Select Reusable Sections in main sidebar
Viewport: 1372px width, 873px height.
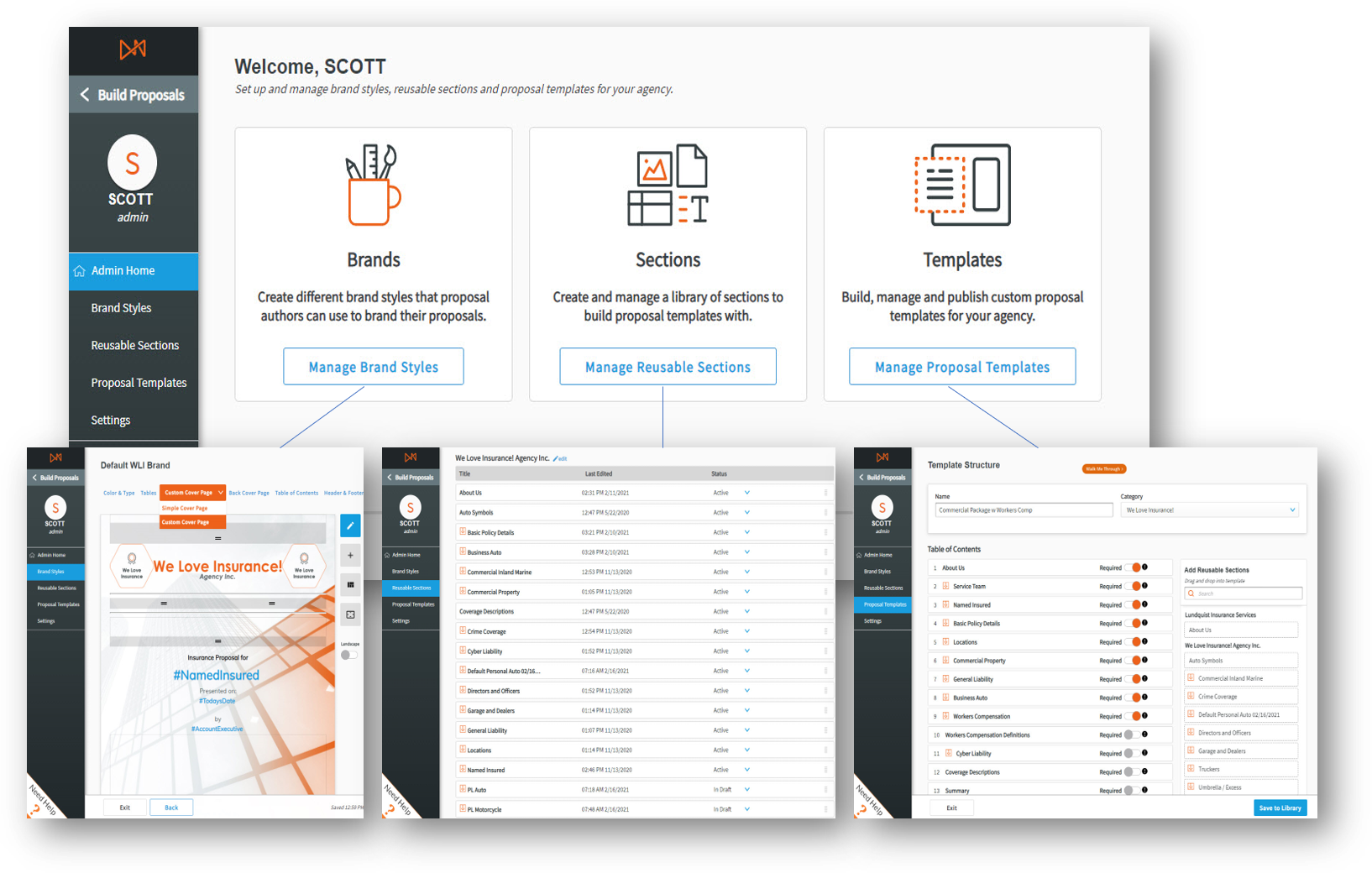134,345
